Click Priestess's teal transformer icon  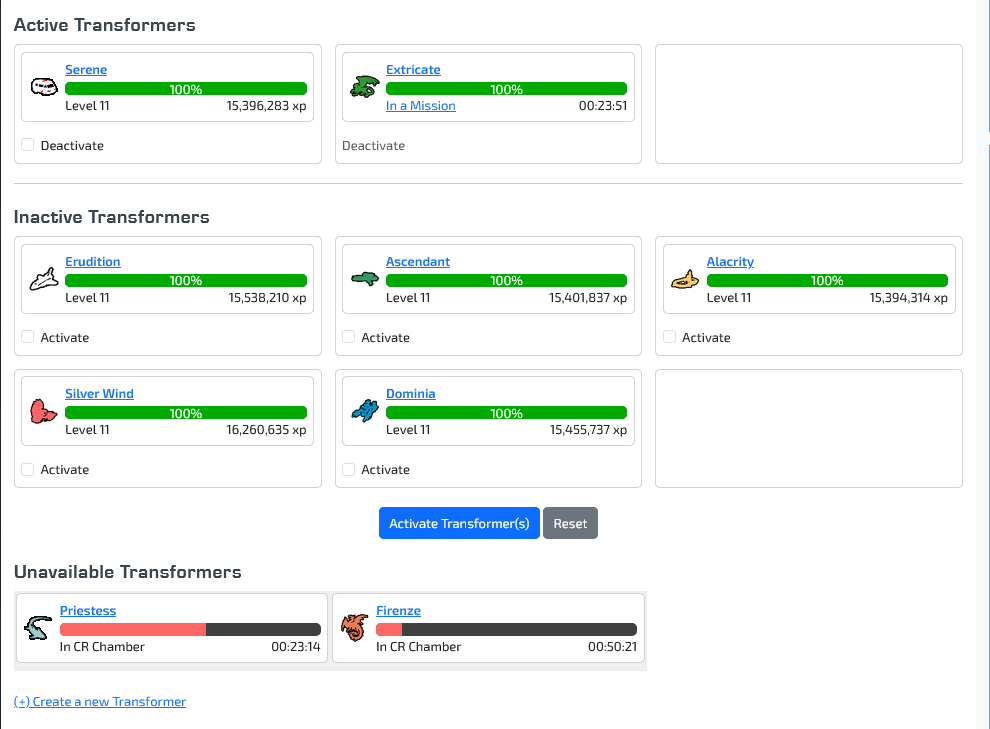(38, 628)
